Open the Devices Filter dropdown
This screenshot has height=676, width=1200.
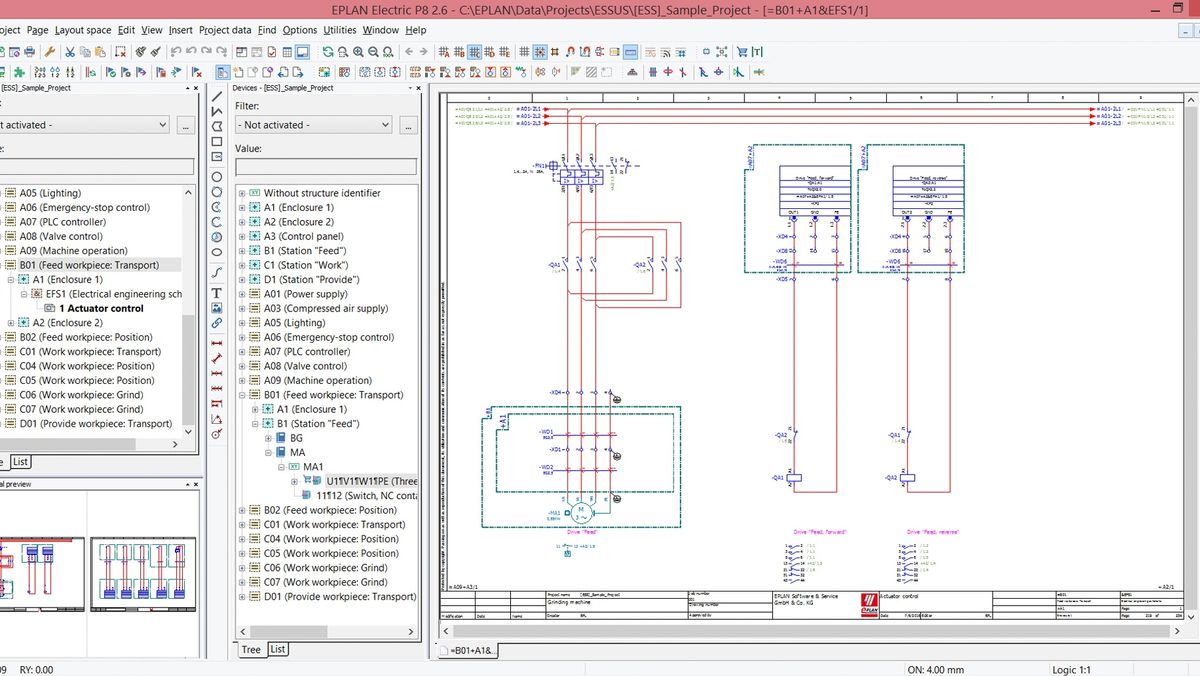point(314,125)
